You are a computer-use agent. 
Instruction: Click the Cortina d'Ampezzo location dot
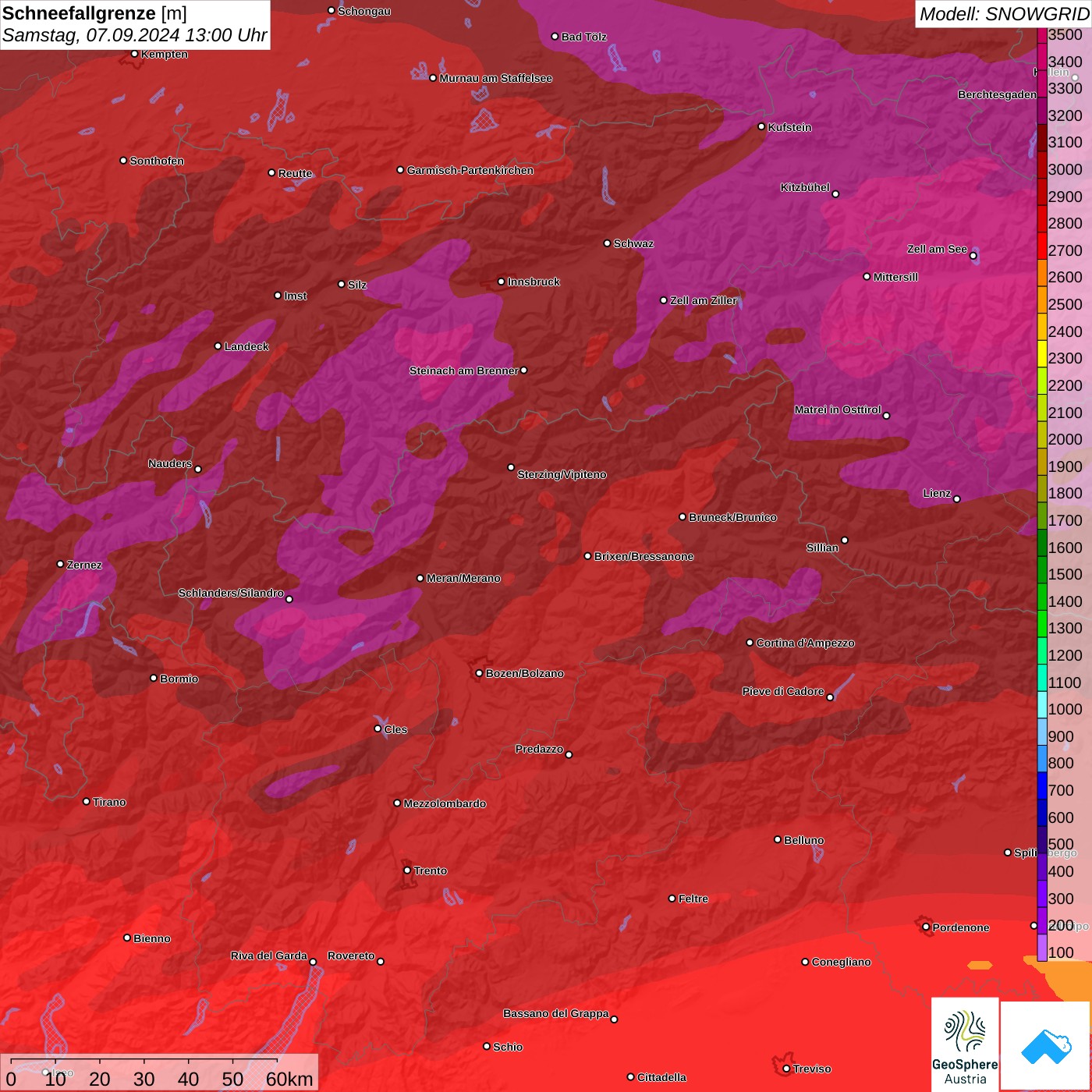click(750, 643)
